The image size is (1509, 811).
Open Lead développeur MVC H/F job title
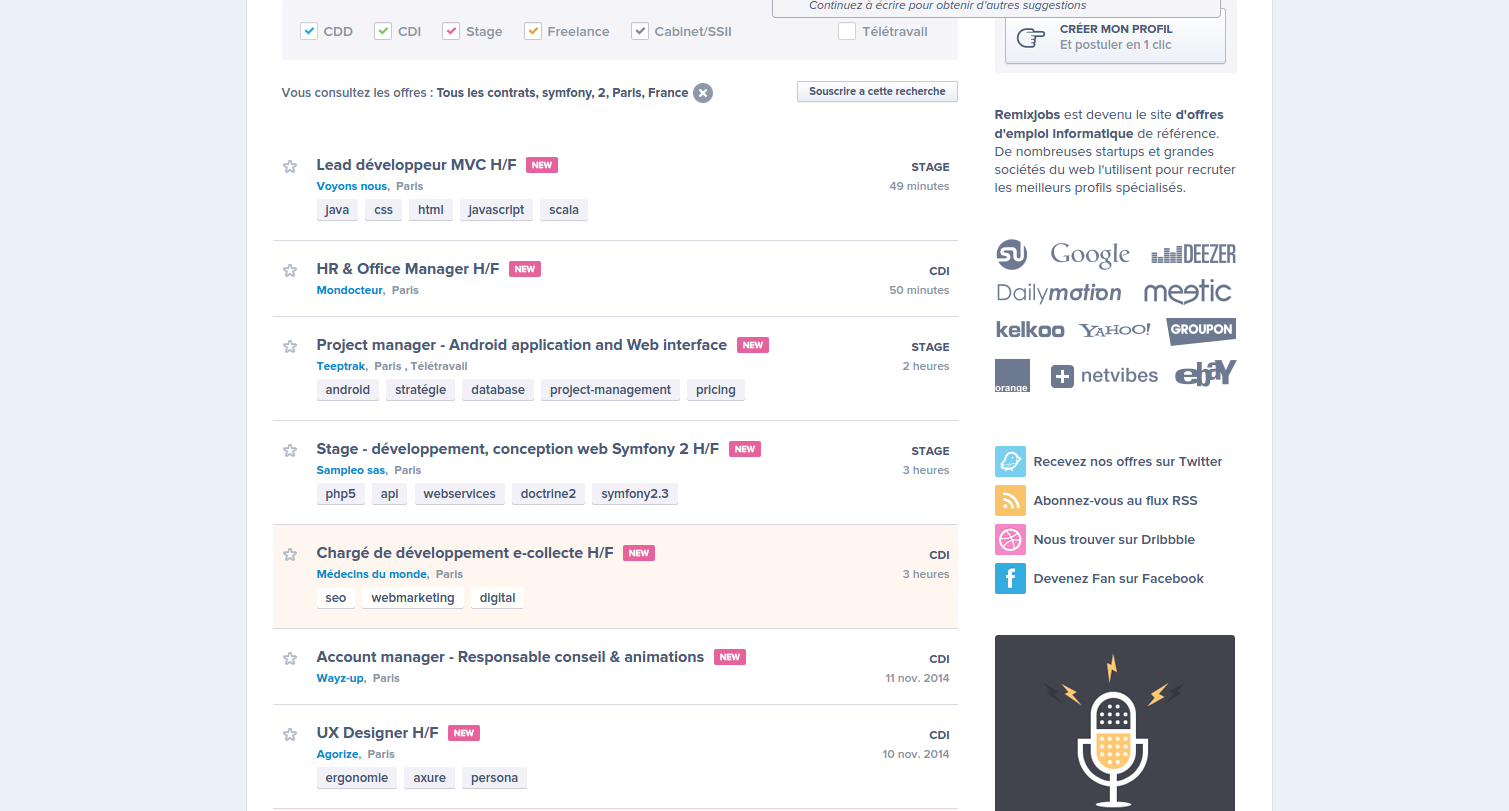pyautogui.click(x=416, y=165)
